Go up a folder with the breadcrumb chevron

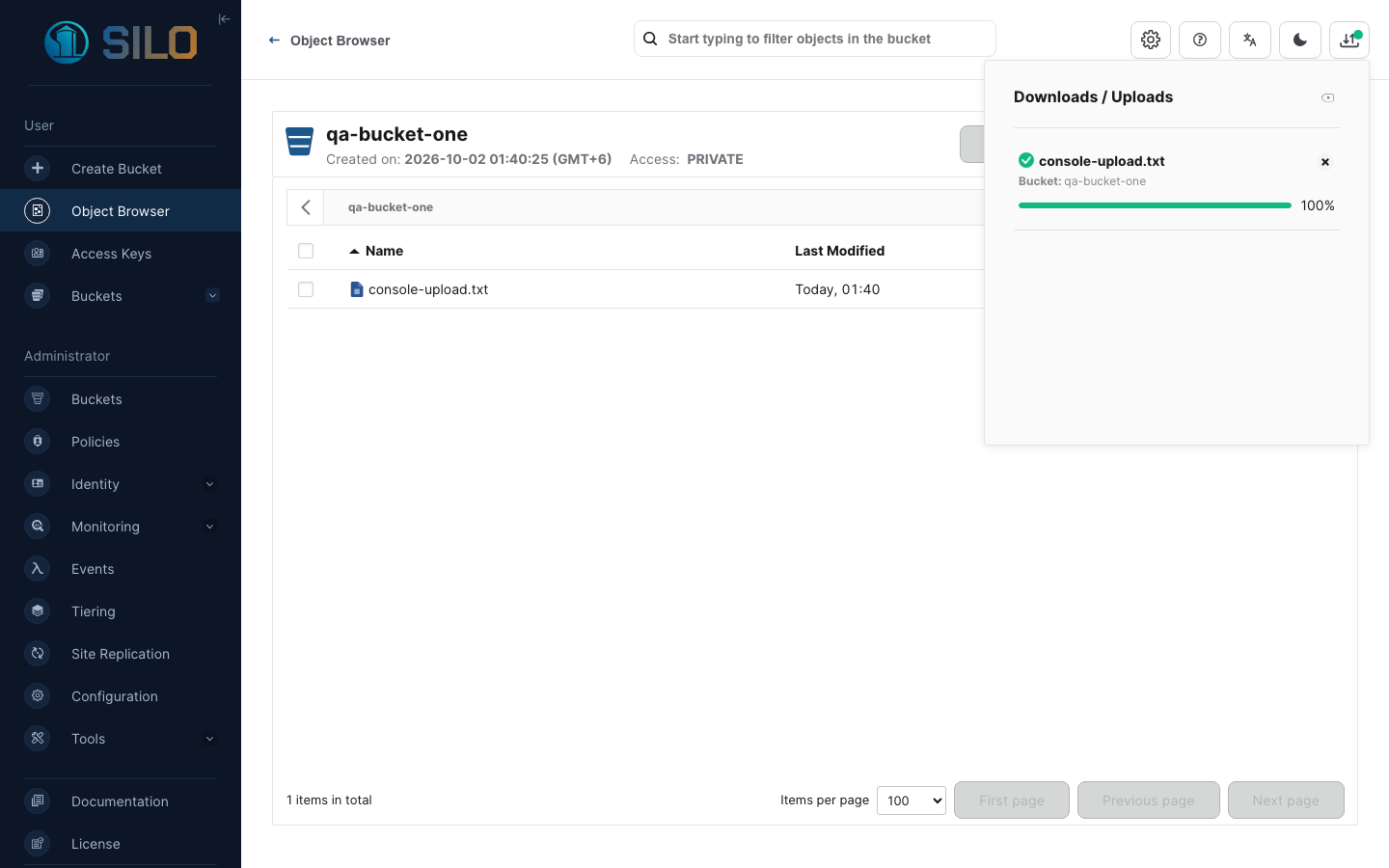pos(306,207)
